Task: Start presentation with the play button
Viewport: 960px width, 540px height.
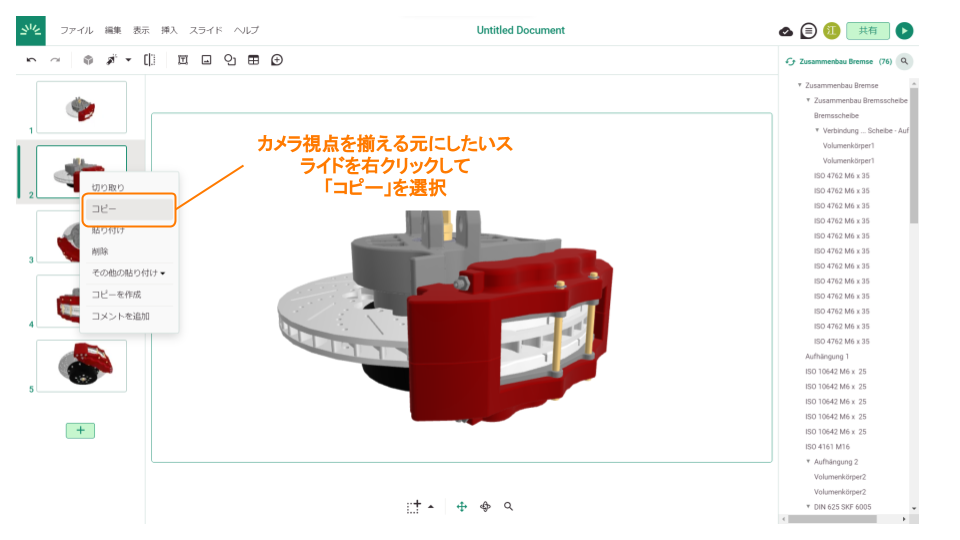Action: tap(904, 31)
